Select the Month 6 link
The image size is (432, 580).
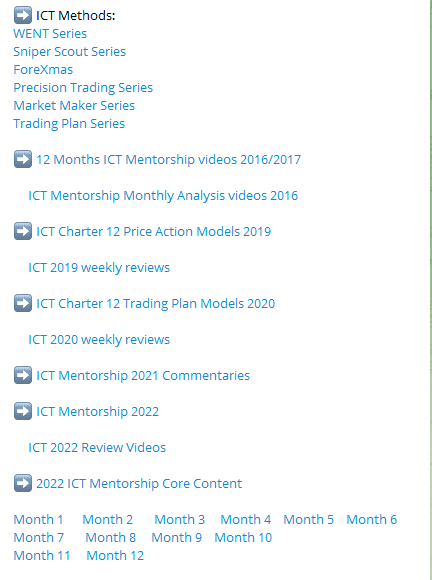(372, 519)
